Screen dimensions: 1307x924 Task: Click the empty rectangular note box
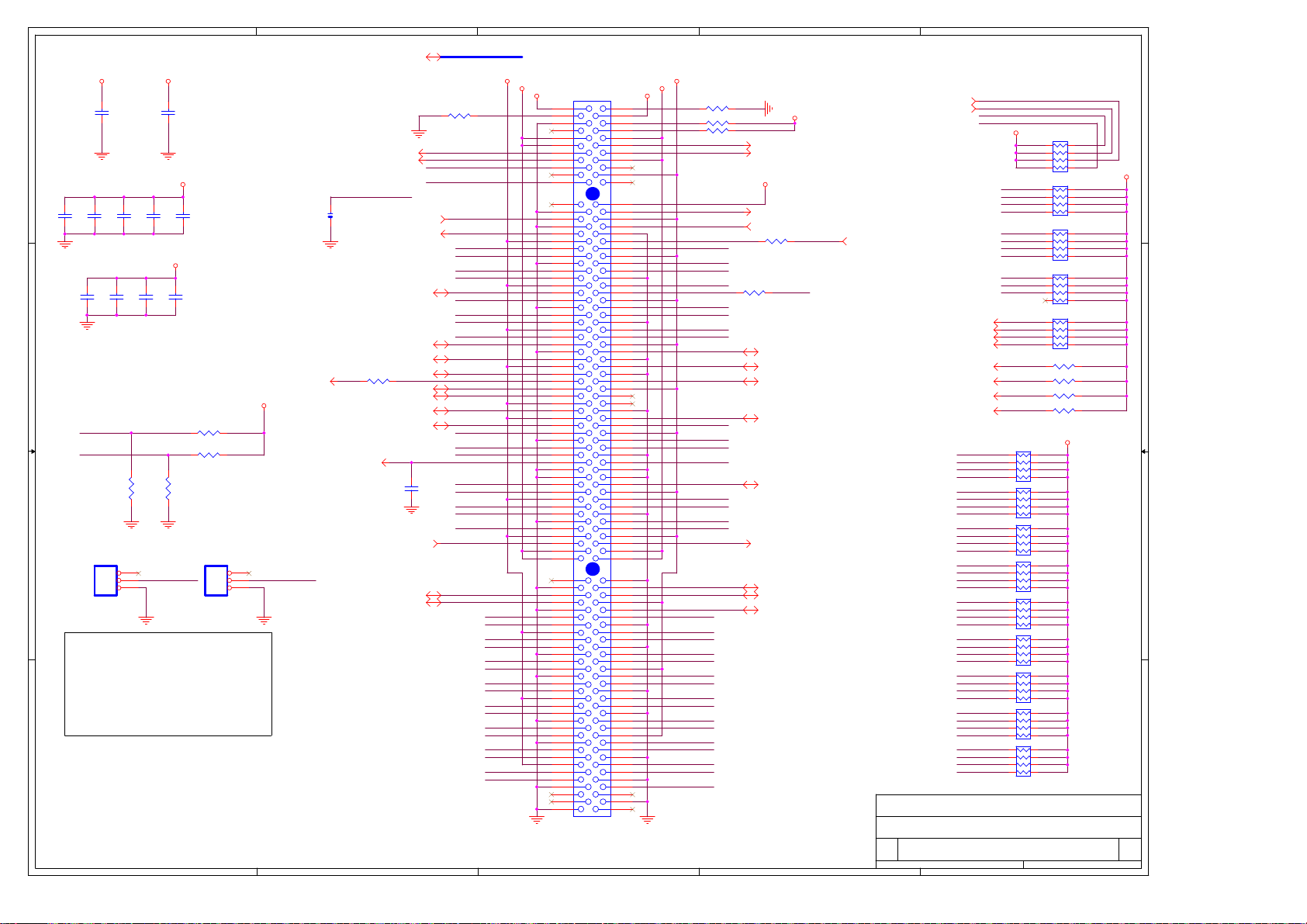pos(168,683)
